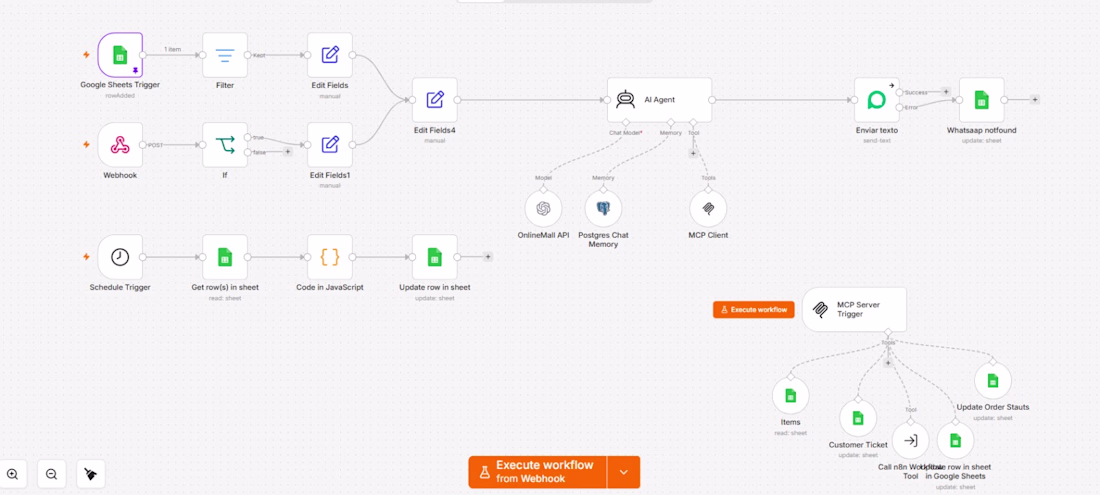The image size is (1100, 495).
Task: Open the AI Agent node
Action: point(659,100)
